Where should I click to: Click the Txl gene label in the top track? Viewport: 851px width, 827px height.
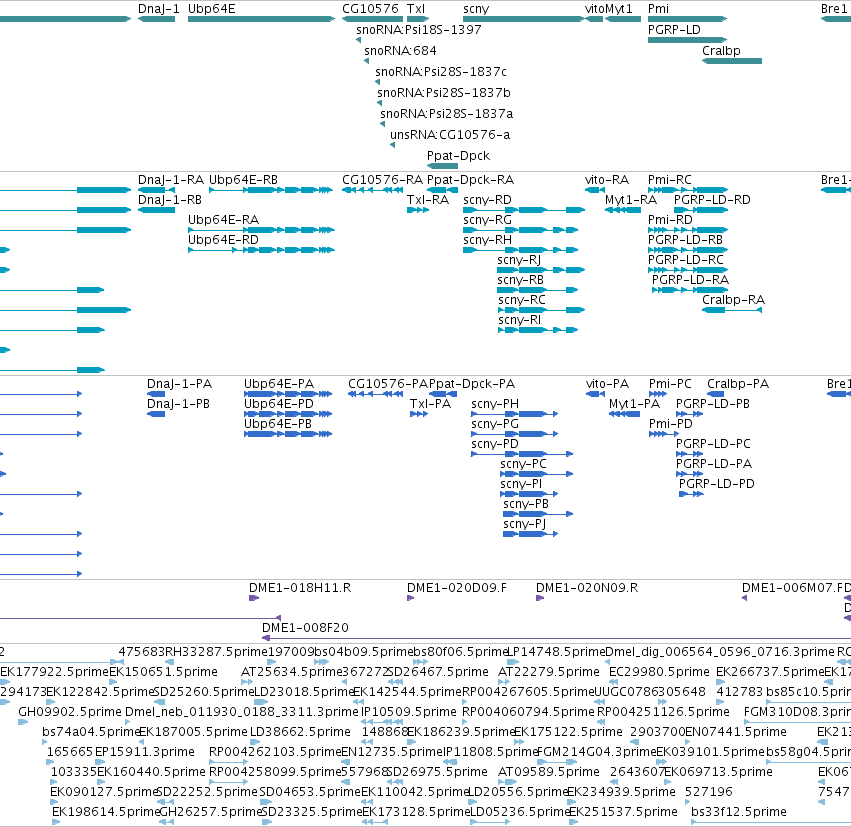[x=416, y=9]
